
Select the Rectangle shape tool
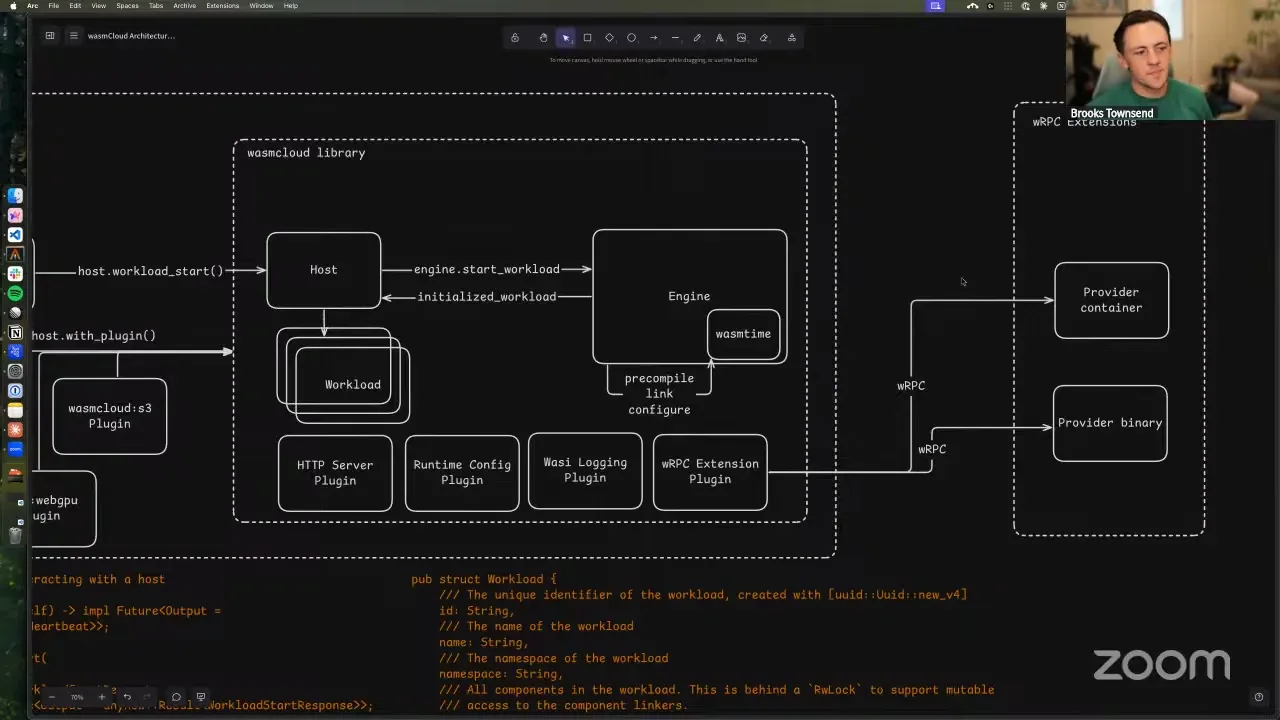pos(587,38)
